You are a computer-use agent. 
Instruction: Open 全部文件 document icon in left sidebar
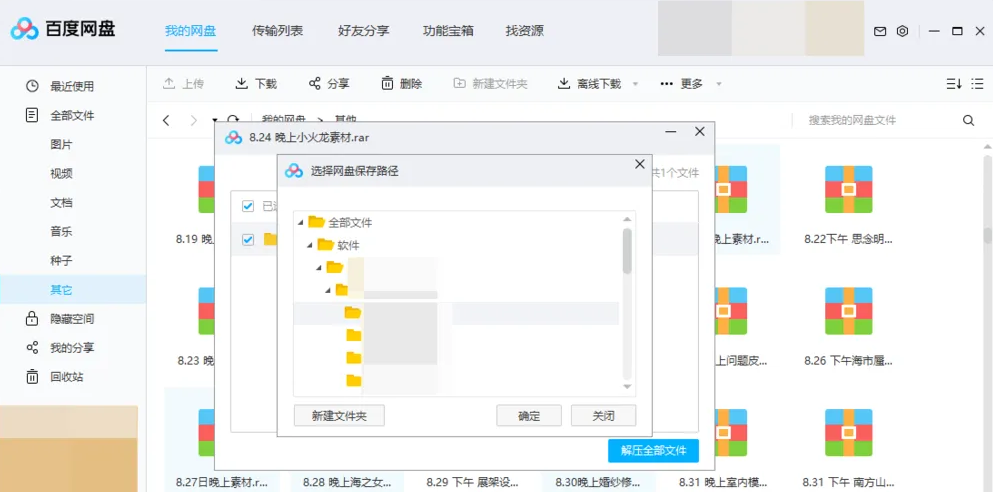(x=32, y=115)
